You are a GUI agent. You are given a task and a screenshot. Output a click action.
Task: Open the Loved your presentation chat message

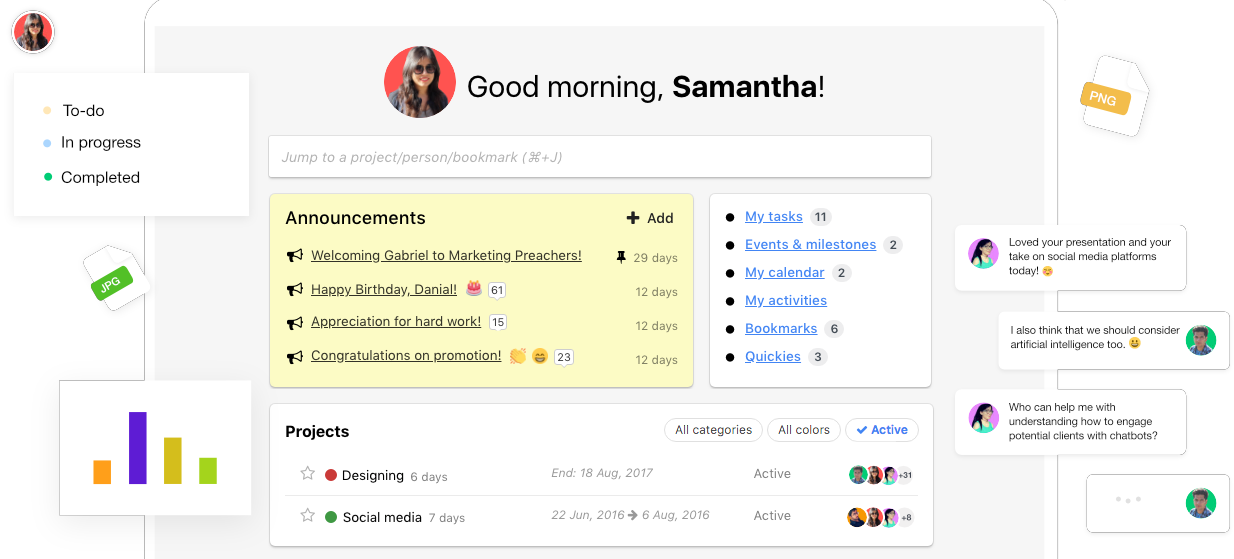[x=1070, y=257]
